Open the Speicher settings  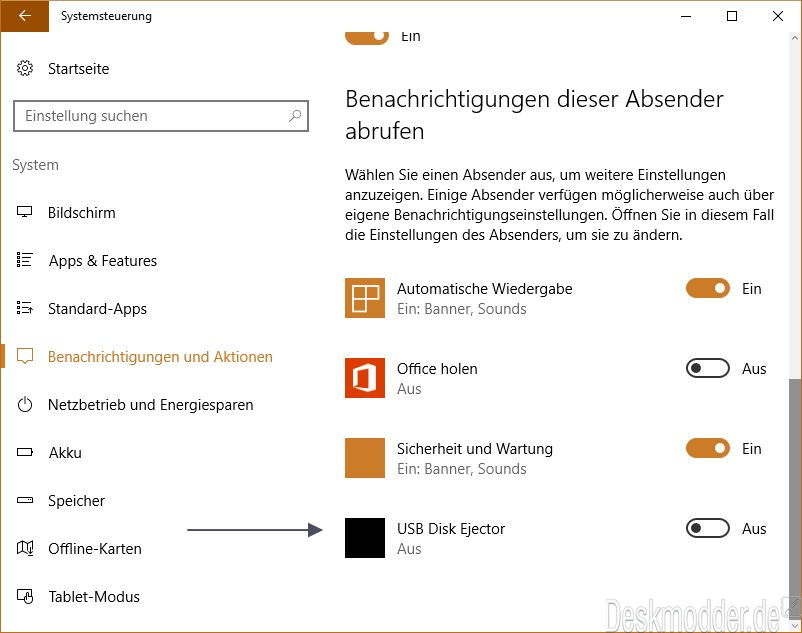click(76, 501)
